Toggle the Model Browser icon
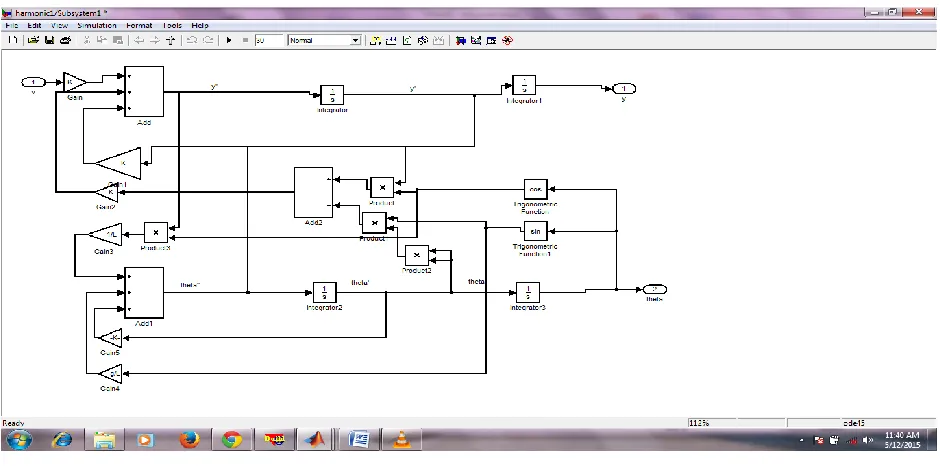The width and height of the screenshot is (940, 466). pyautogui.click(x=492, y=40)
